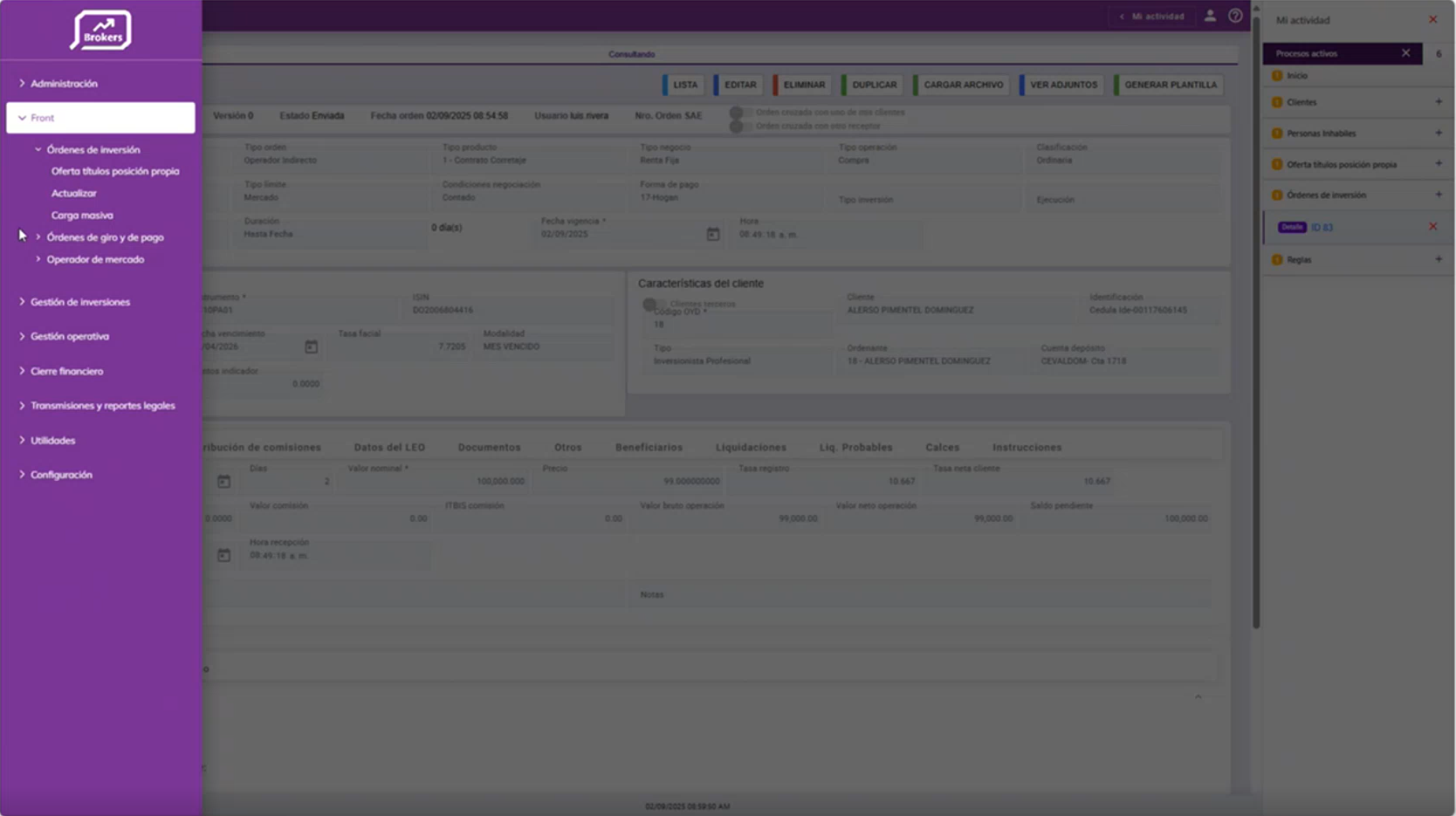Image resolution: width=1456 pixels, height=816 pixels.
Task: Remove the ID 83 detail entry
Action: tap(1432, 227)
